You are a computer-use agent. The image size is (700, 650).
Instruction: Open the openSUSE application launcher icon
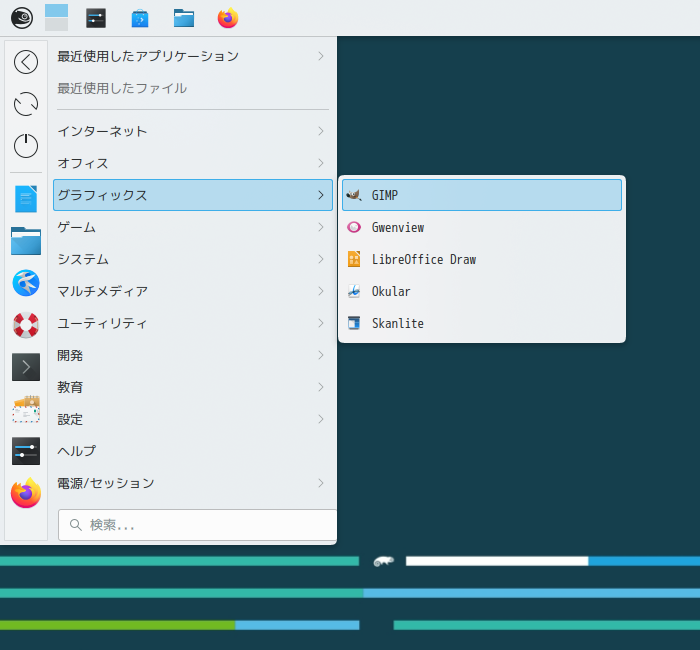point(21,18)
